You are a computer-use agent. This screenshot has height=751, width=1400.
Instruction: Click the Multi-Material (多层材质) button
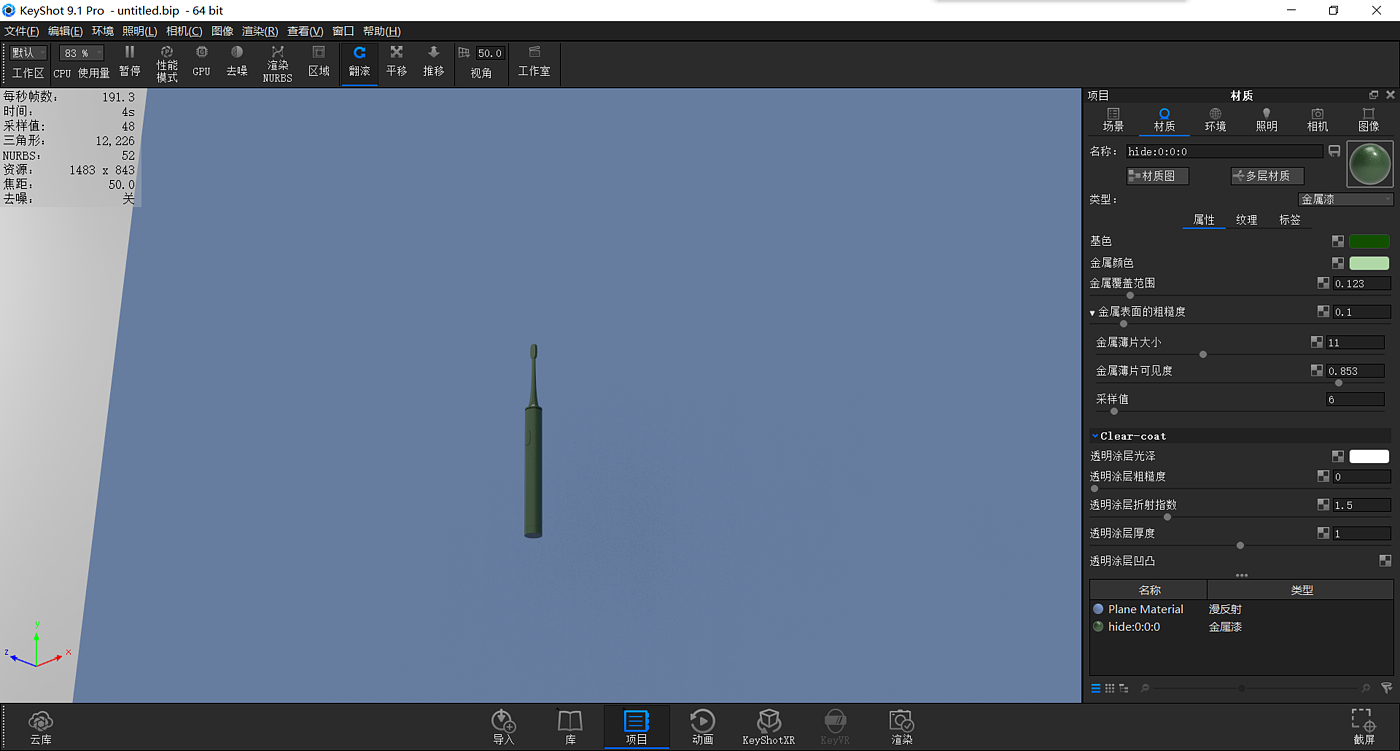point(1267,176)
